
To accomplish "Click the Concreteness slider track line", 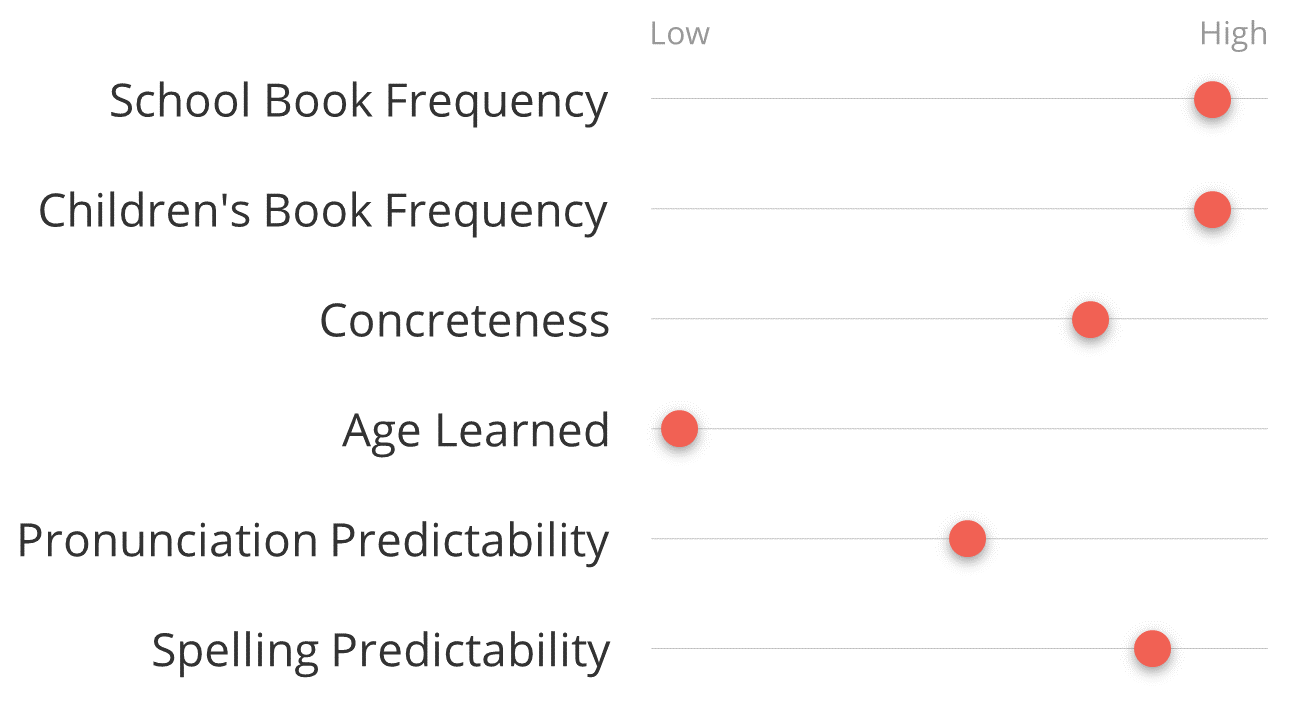I will tap(959, 318).
